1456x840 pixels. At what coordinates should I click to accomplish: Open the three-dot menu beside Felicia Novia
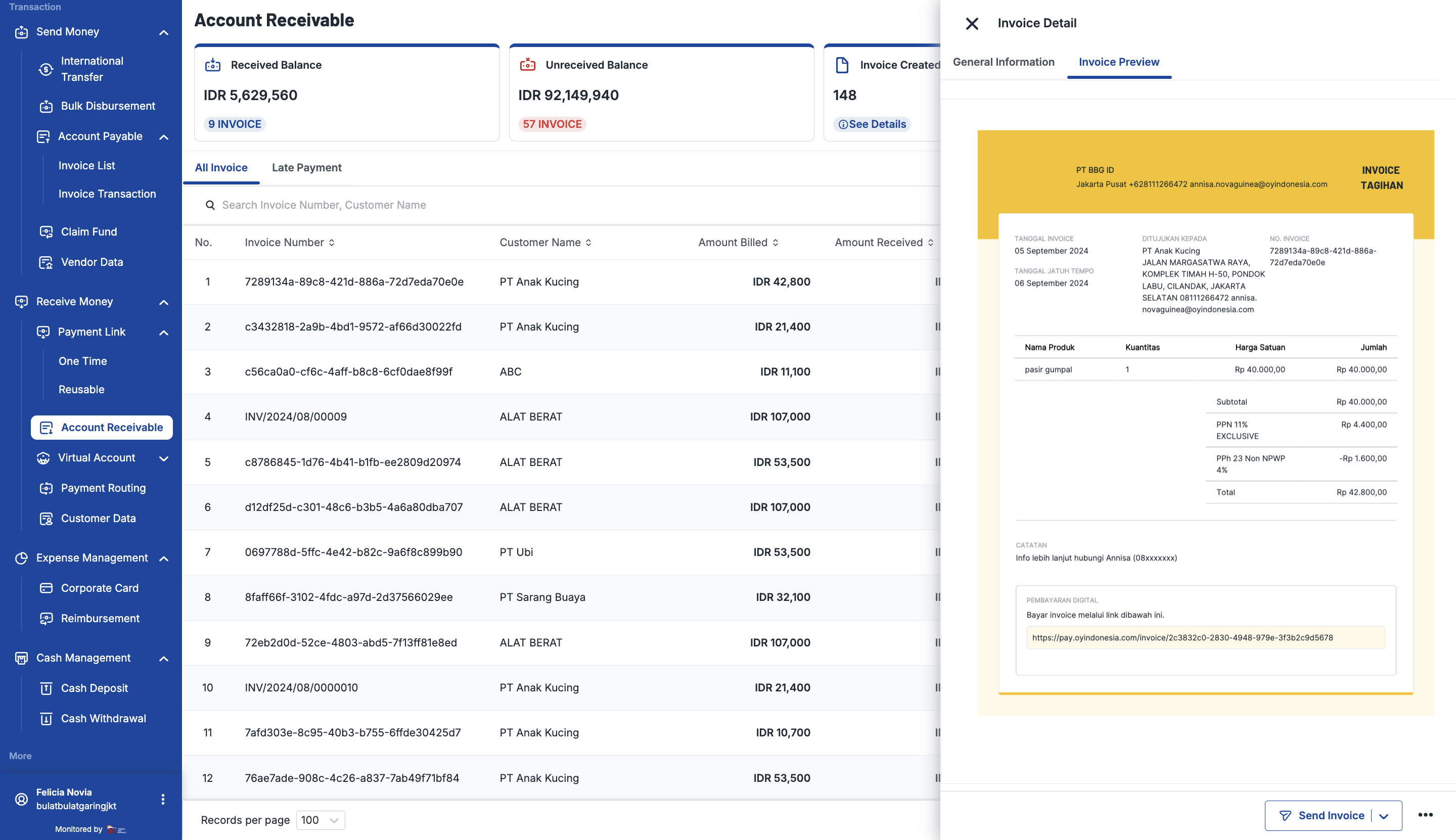point(163,799)
